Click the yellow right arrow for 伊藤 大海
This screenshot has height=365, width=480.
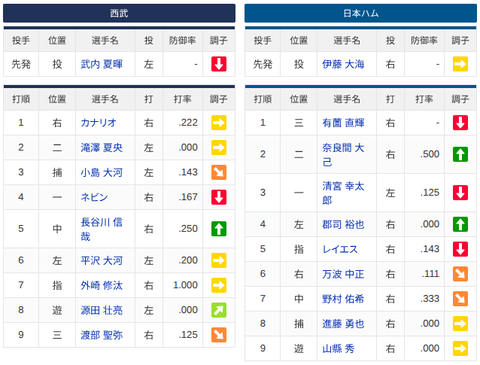click(x=460, y=64)
